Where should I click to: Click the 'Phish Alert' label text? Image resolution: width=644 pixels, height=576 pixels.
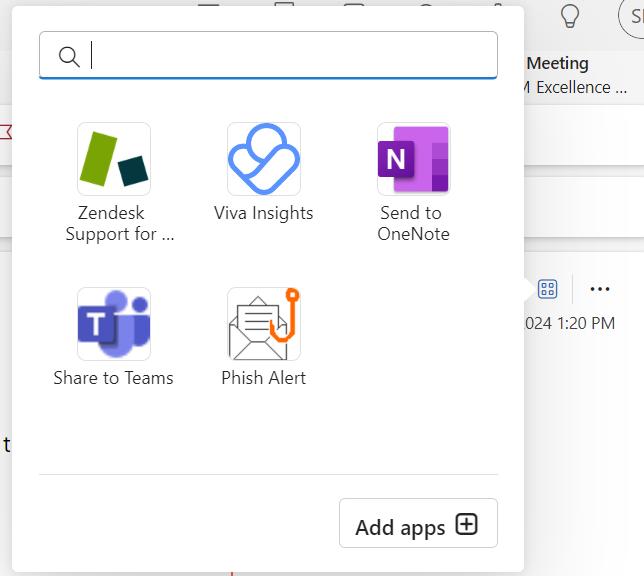click(x=264, y=378)
